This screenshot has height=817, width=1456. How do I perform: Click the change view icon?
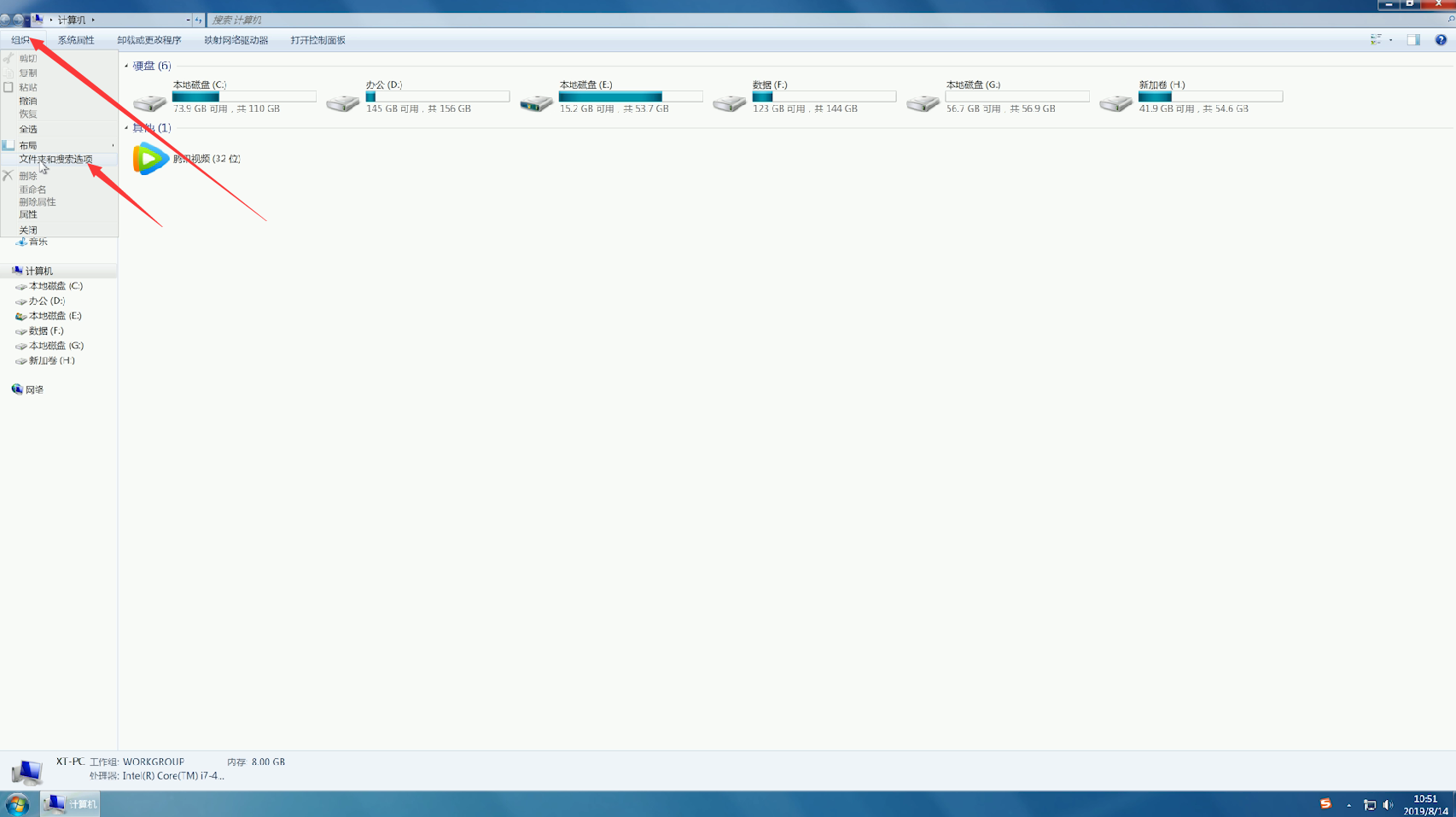(x=1376, y=40)
